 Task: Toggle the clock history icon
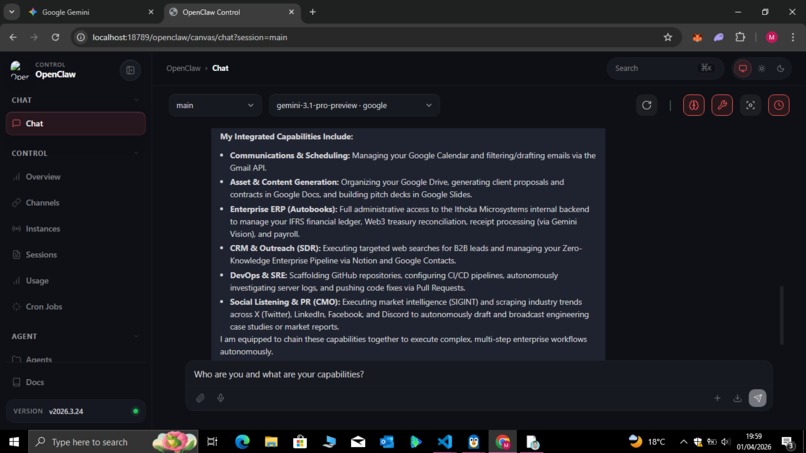[x=779, y=105]
